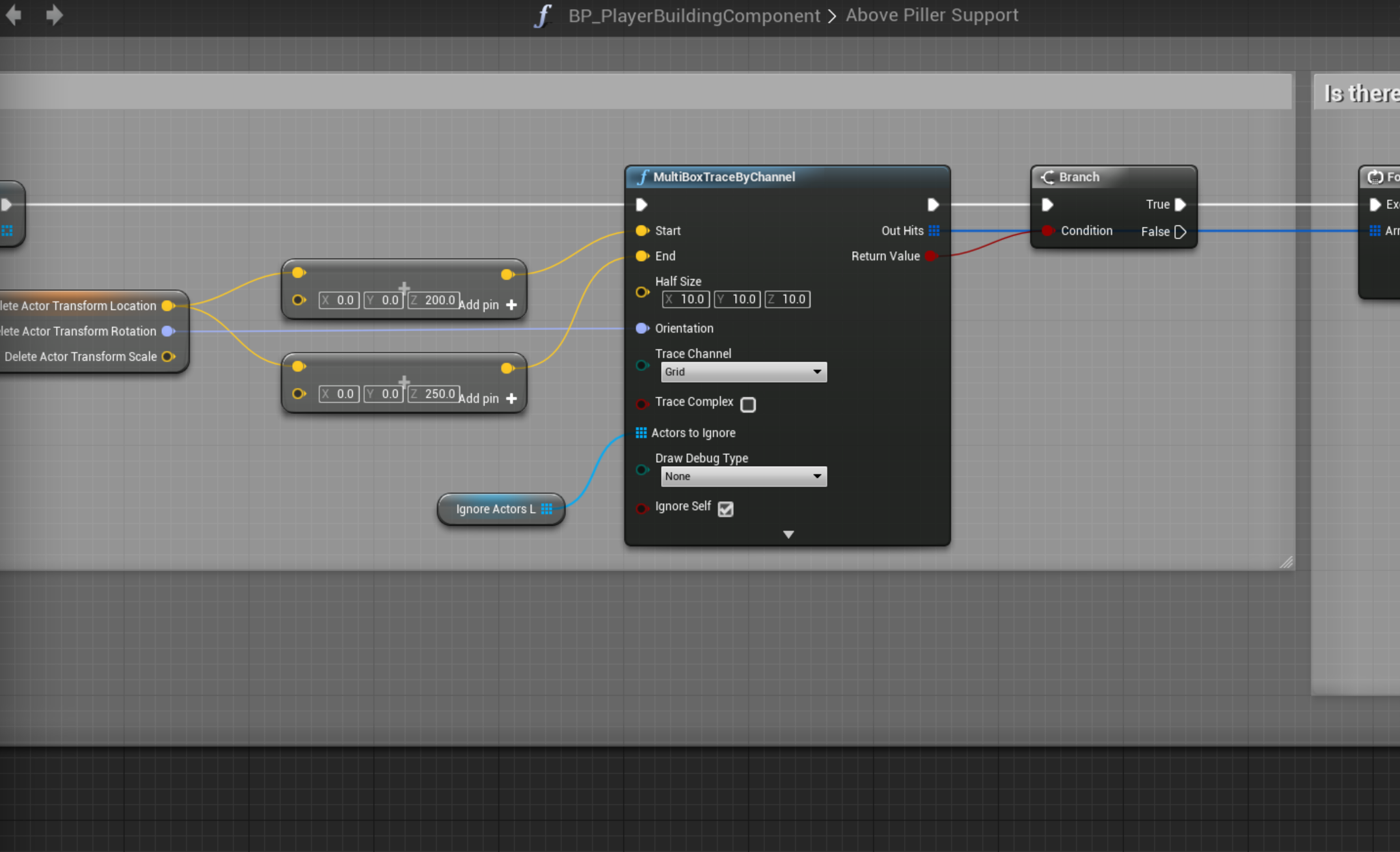1400x852 pixels.
Task: Click the Orientation input pin
Action: [x=642, y=328]
